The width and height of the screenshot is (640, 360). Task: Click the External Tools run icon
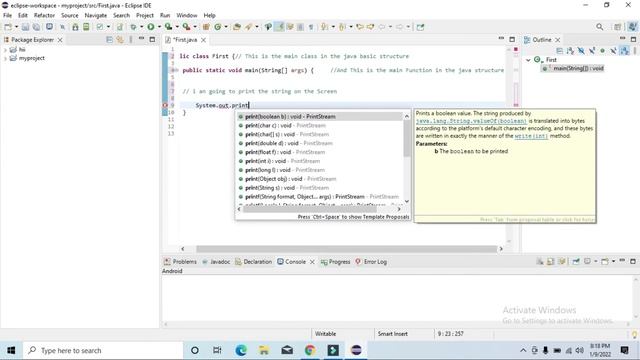[x=186, y=27]
